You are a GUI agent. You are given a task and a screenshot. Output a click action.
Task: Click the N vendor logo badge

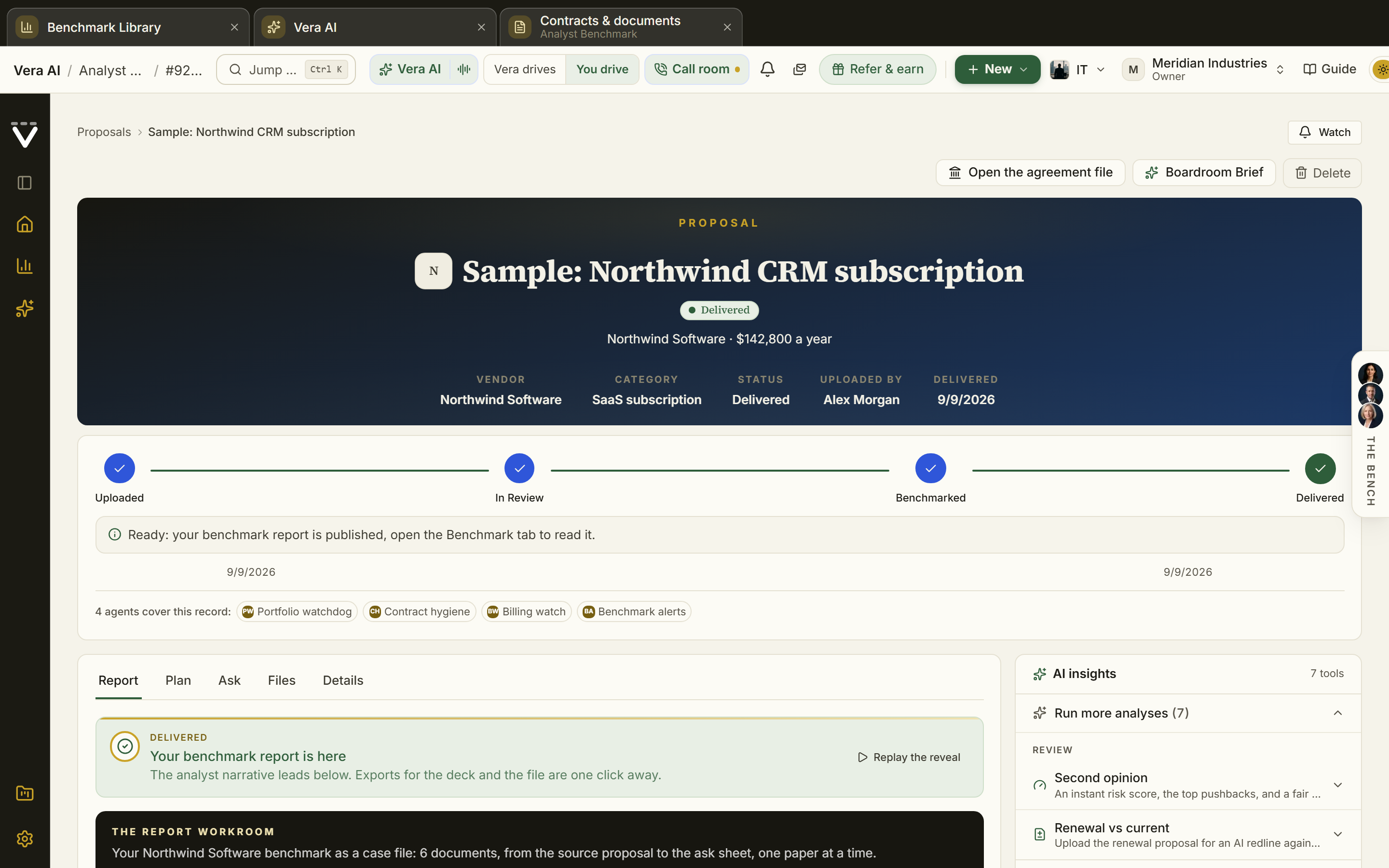click(x=434, y=271)
